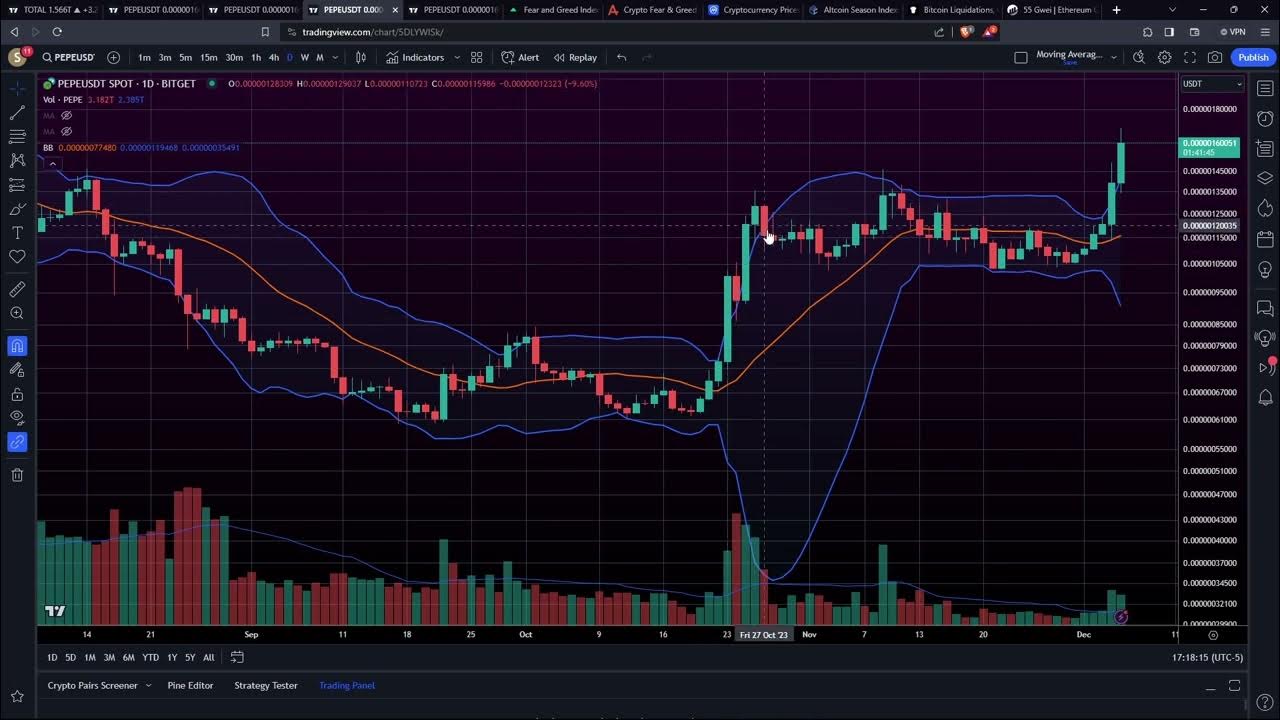
Task: Open the quick search magnifier icon
Action: point(1138,57)
